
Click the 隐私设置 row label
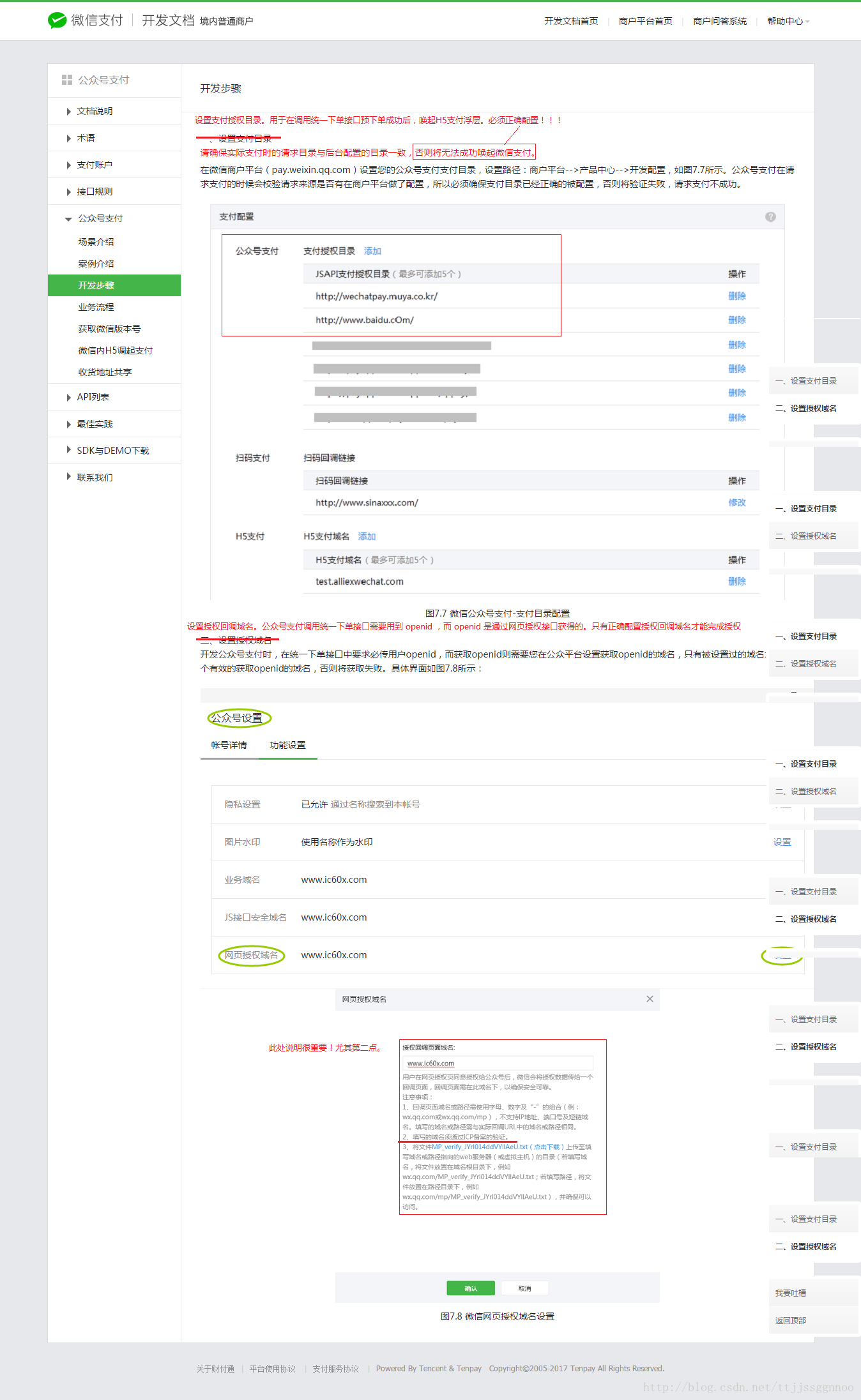click(x=243, y=804)
